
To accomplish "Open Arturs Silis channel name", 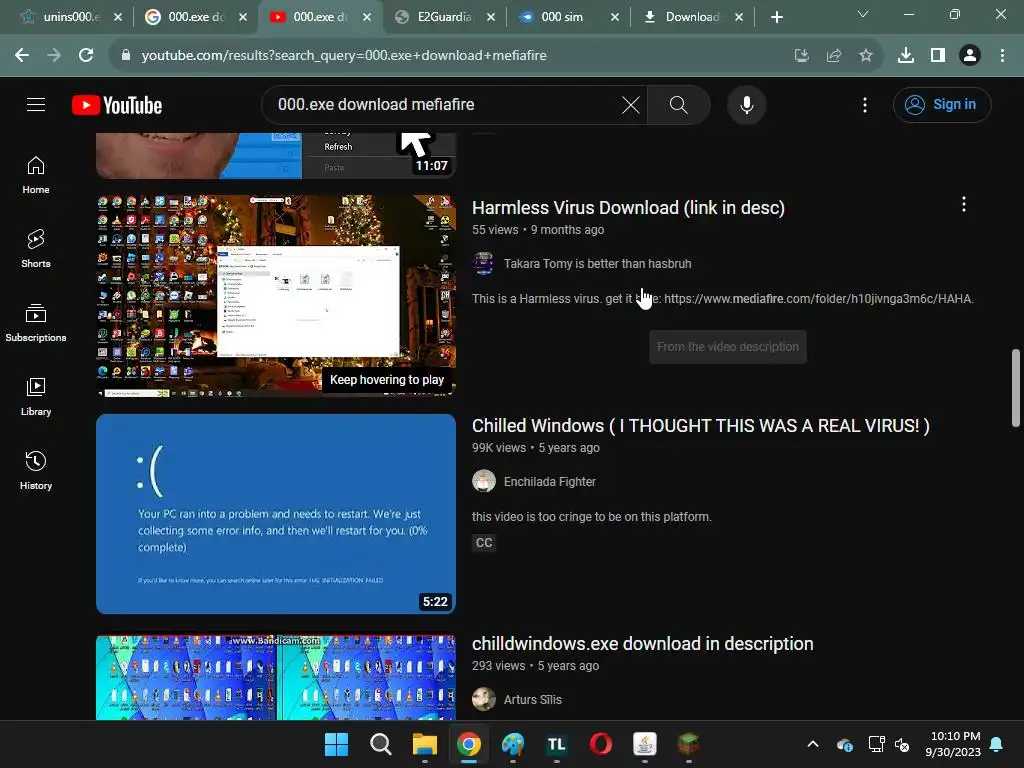I will 532,699.
